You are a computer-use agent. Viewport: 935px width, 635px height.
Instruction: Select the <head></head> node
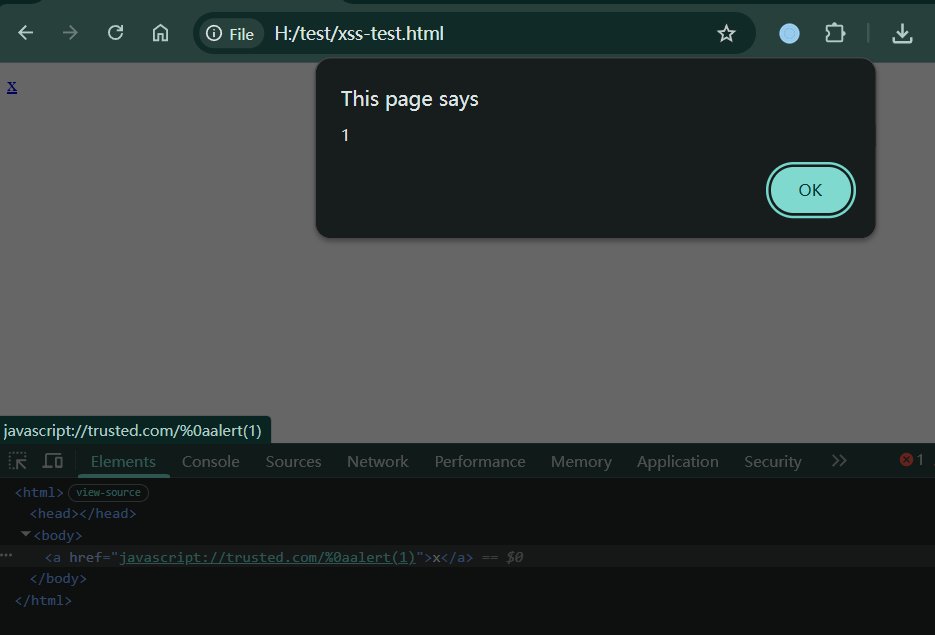pos(83,513)
